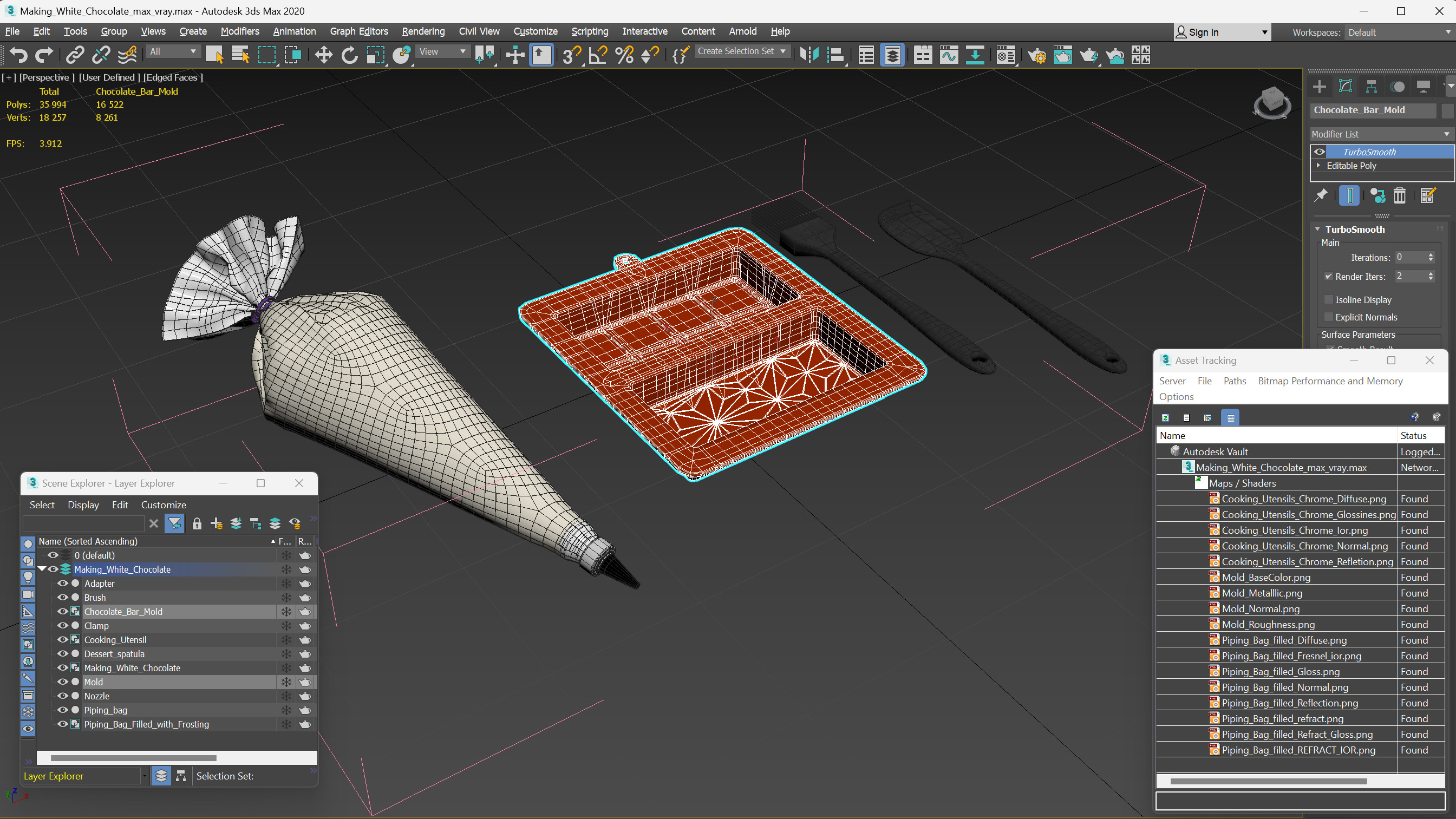
Task: Click the Iterations spinner arrows
Action: pos(1431,257)
